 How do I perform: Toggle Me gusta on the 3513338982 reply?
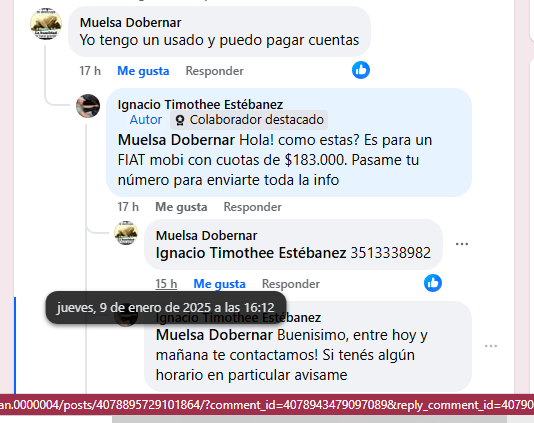click(219, 284)
